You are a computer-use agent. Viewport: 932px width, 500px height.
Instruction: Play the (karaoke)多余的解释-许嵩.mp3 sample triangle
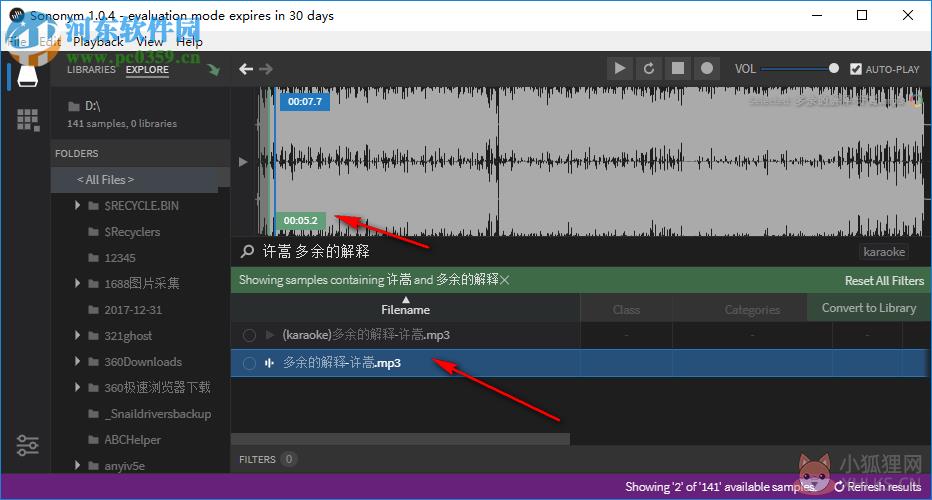[269, 335]
